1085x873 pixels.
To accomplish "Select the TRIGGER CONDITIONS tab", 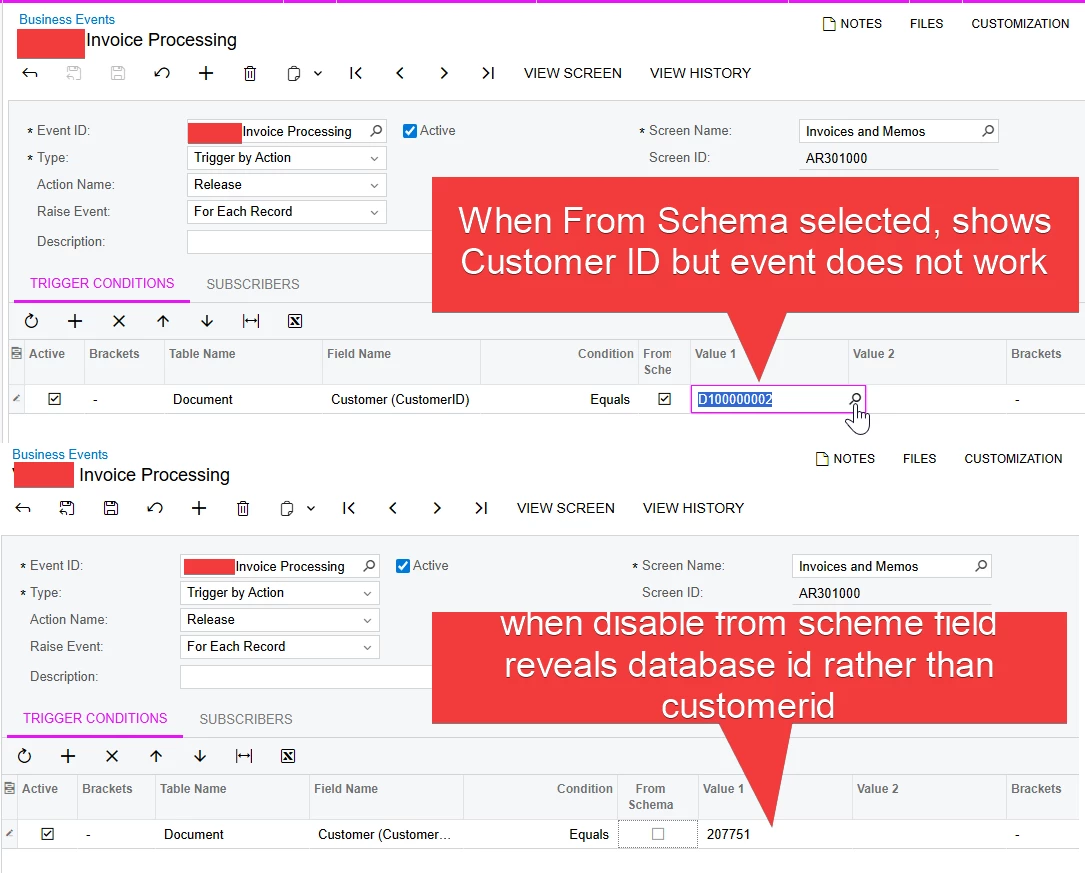I will click(100, 284).
